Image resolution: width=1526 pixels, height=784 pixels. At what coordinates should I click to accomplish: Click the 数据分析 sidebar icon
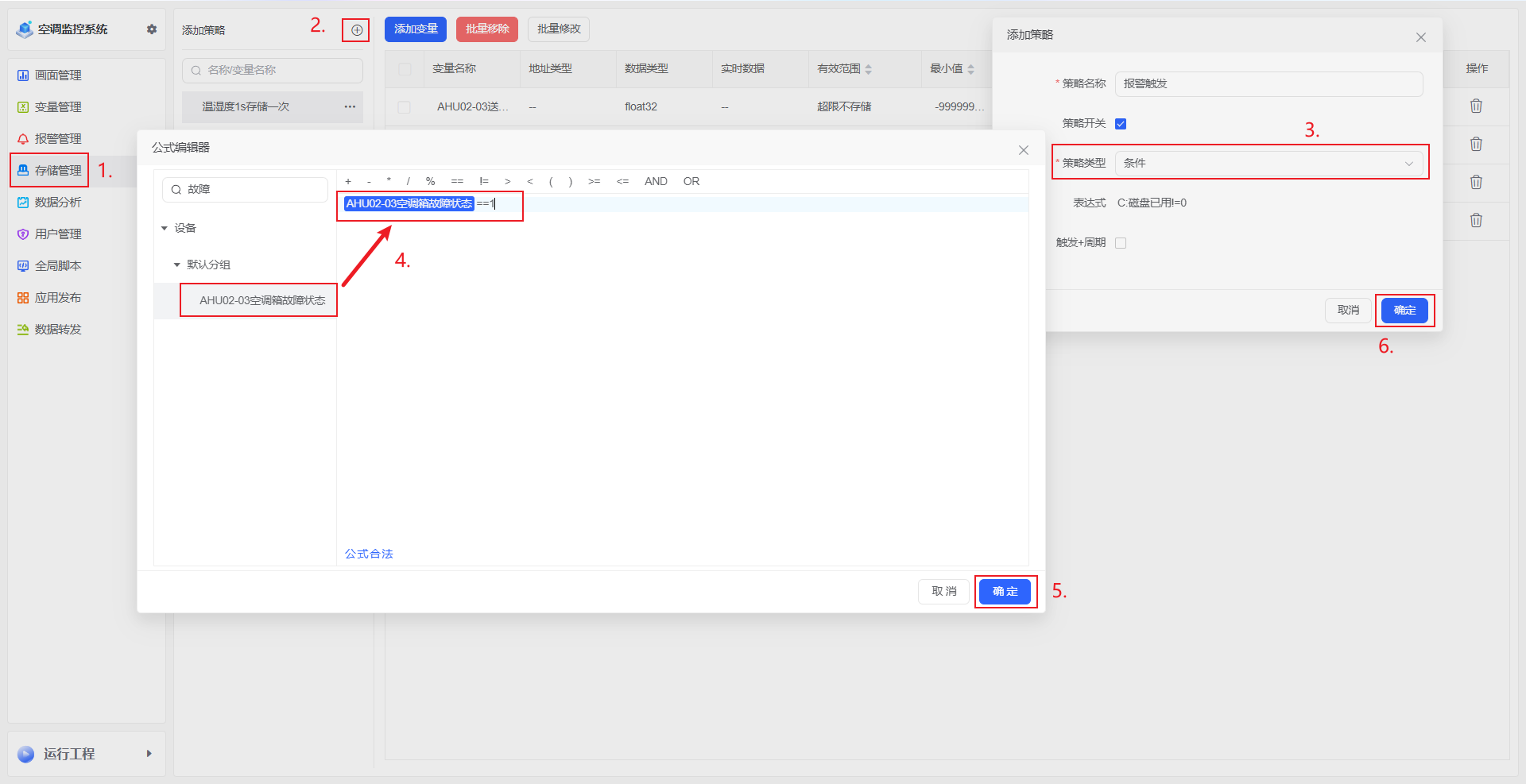[23, 203]
